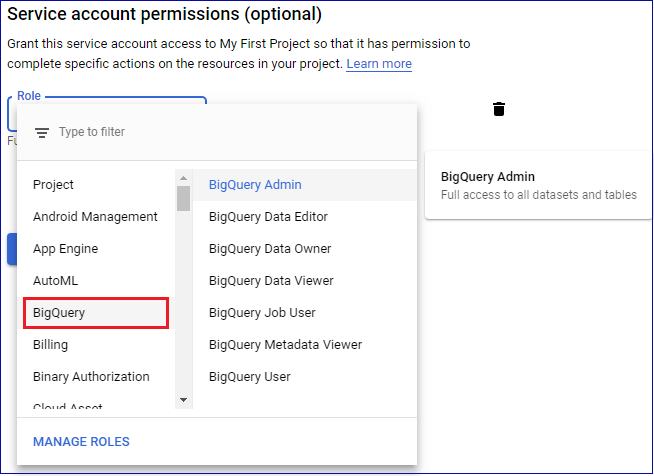Open the Manage Roles link
The width and height of the screenshot is (654, 476).
click(x=81, y=442)
